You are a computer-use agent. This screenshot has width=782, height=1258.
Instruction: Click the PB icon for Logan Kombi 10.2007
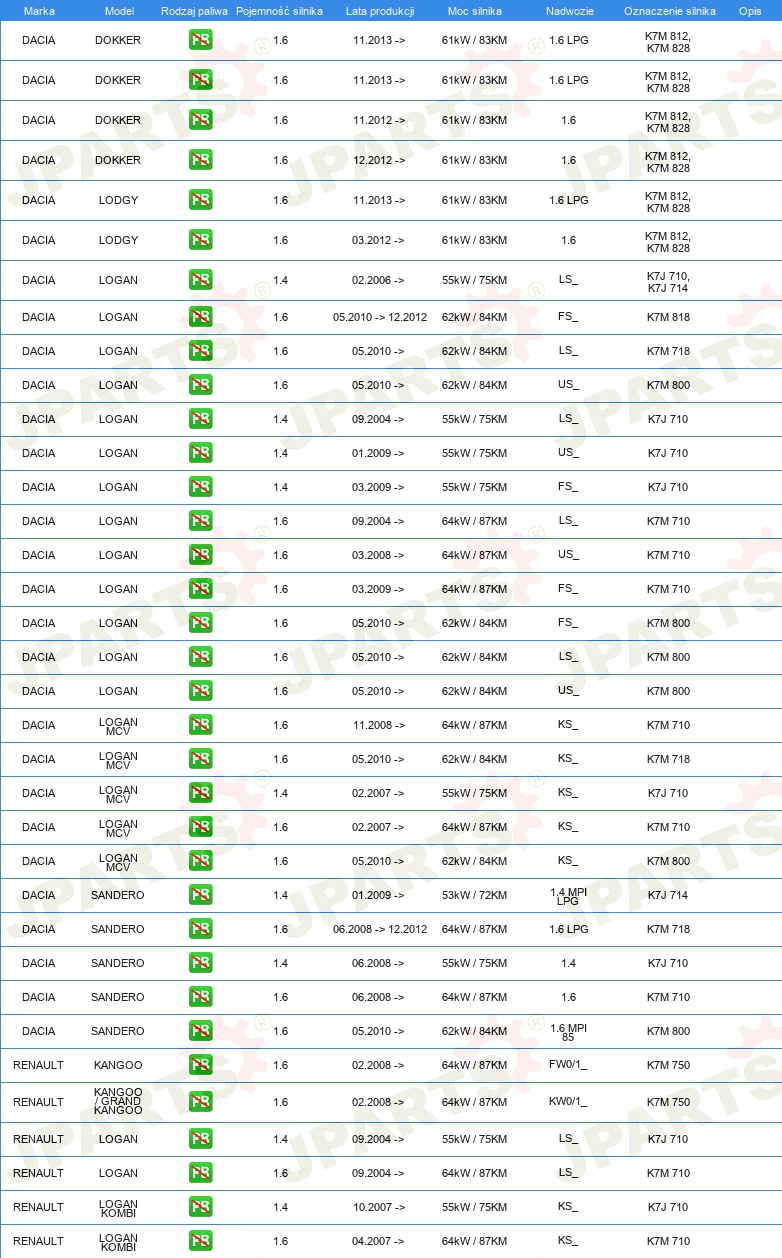(x=200, y=1207)
